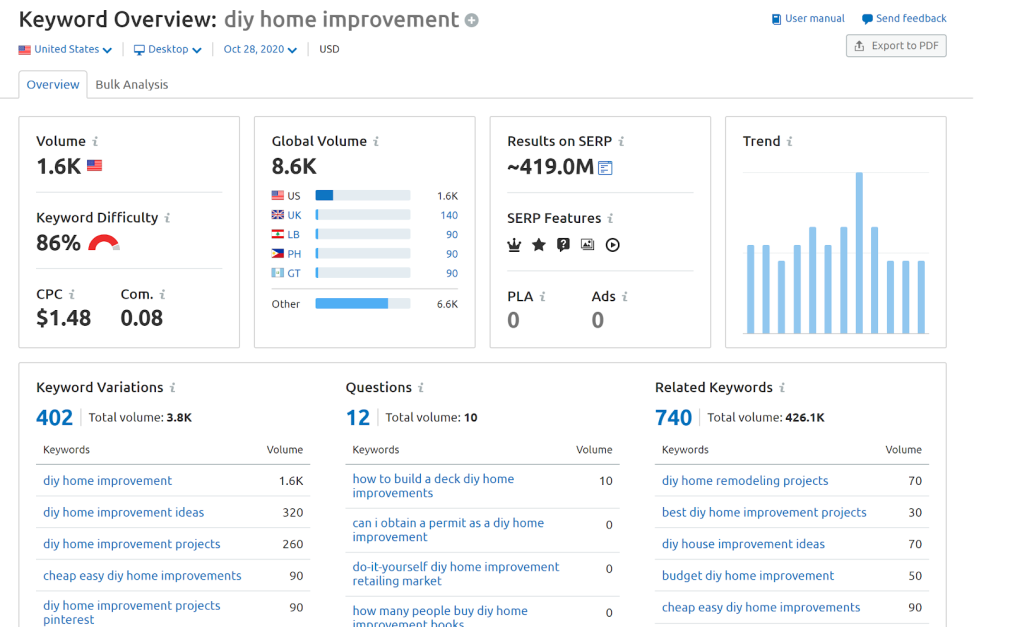Select the UK row in Global Volume
Image resolution: width=1010 pixels, height=627 pixels.
coord(365,215)
